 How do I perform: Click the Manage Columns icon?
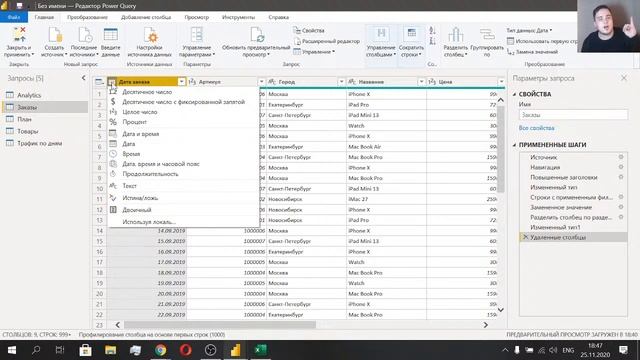click(x=381, y=35)
